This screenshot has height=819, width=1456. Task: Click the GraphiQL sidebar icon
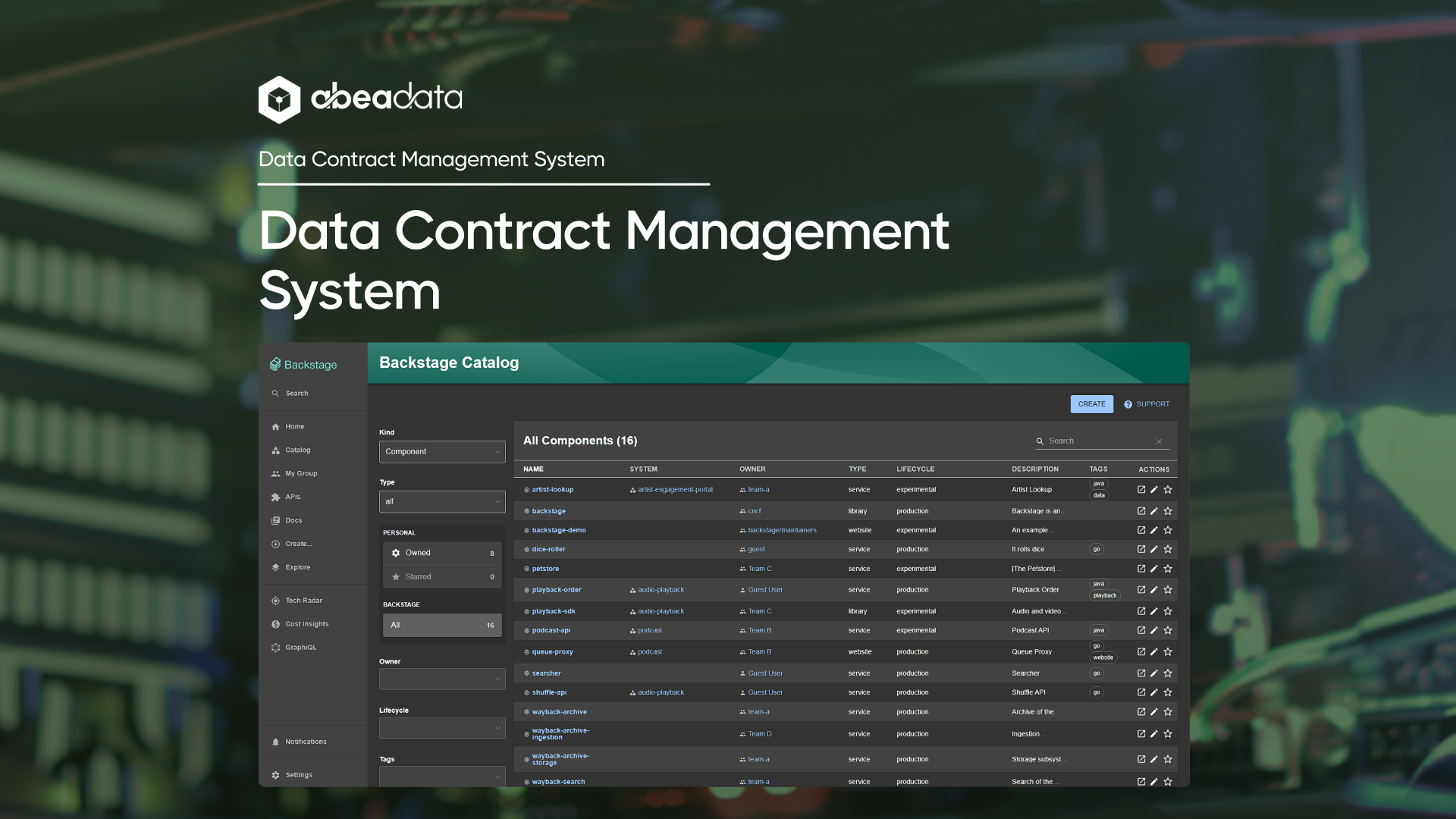pyautogui.click(x=276, y=648)
